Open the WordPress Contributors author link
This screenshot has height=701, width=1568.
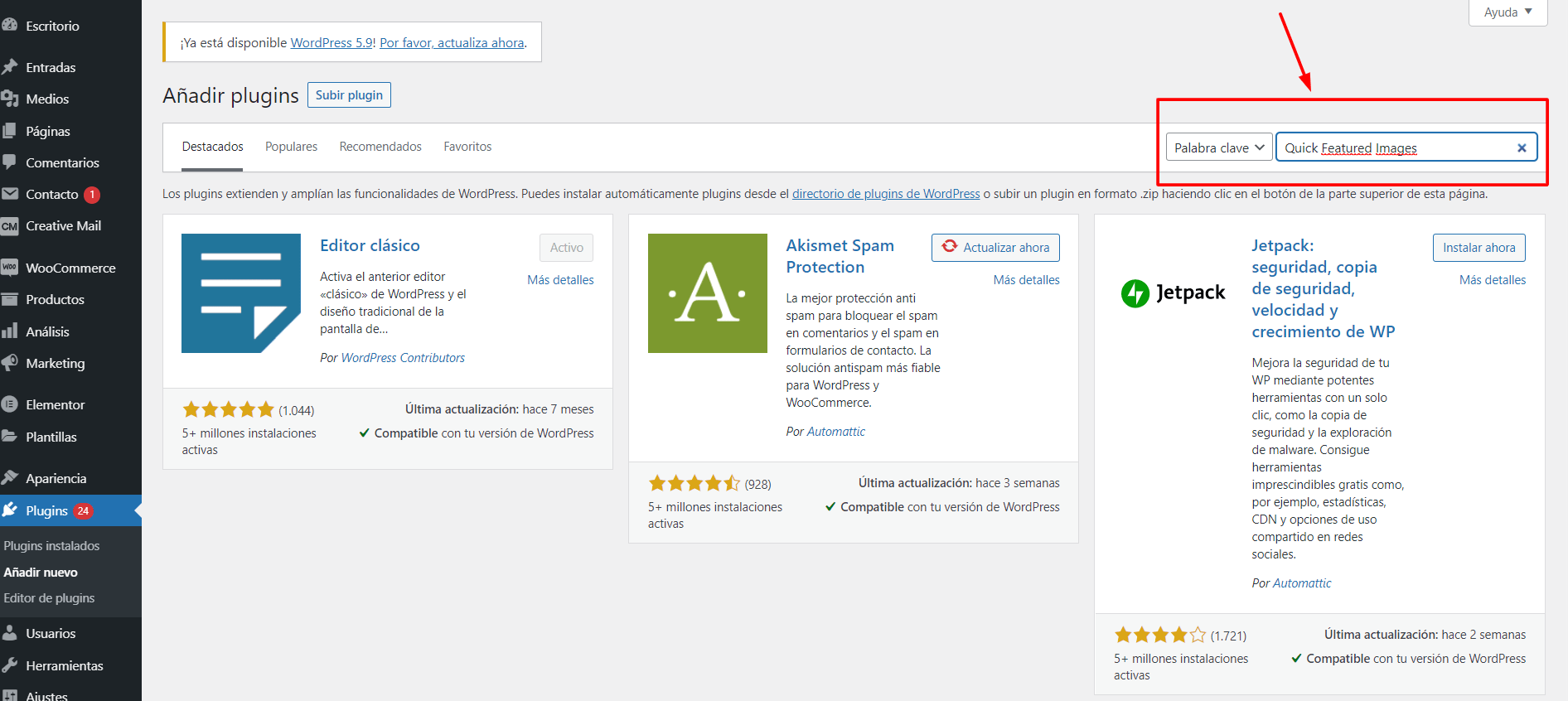[403, 358]
